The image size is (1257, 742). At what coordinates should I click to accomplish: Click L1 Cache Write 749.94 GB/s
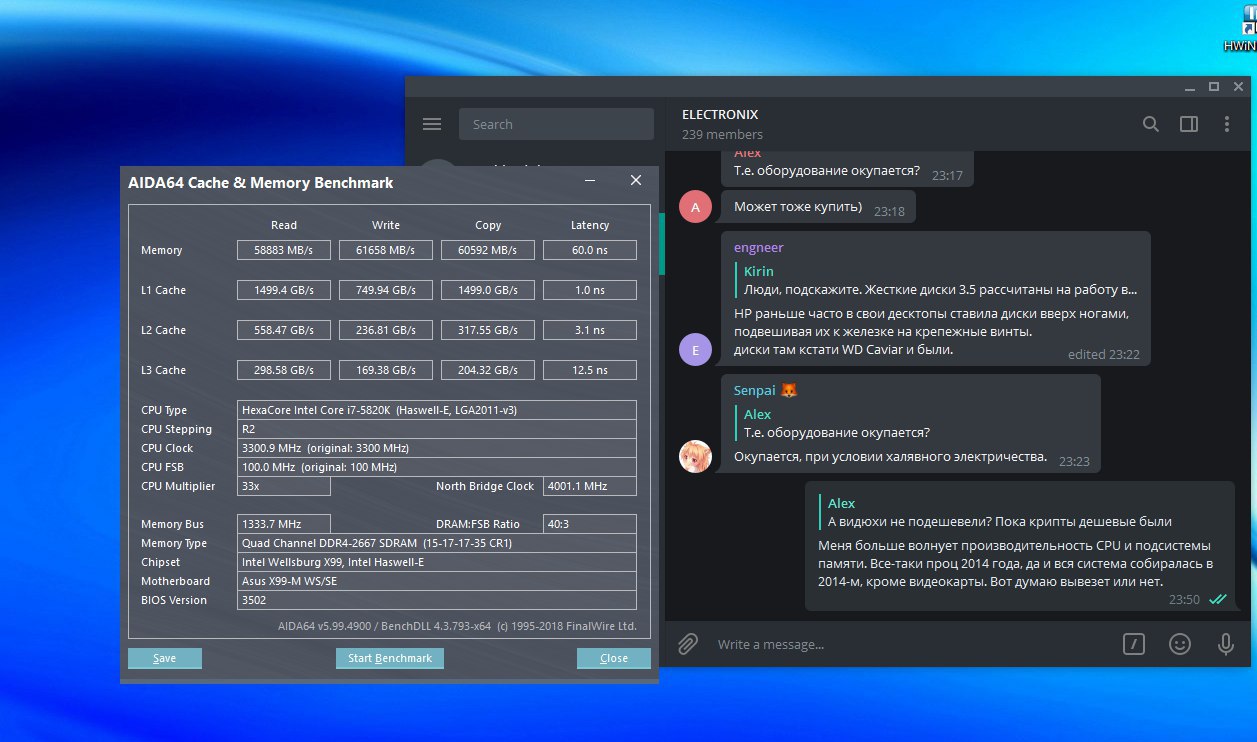pyautogui.click(x=386, y=290)
